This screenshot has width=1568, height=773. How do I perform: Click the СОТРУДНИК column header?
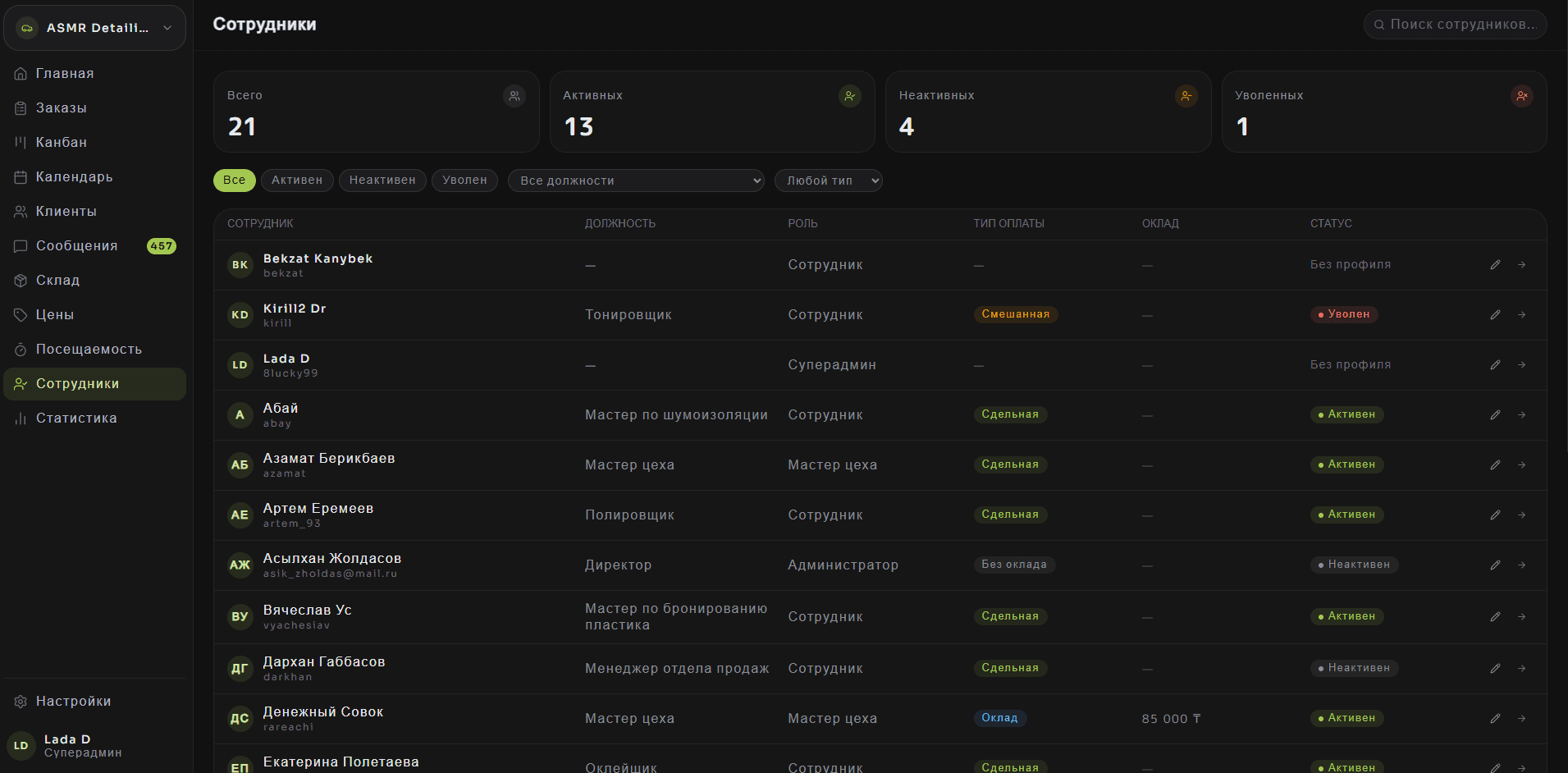(260, 224)
